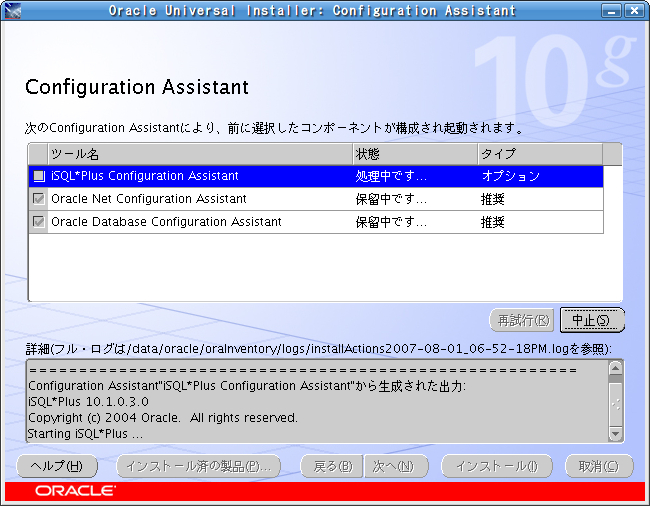The width and height of the screenshot is (650, 506).
Task: Click the 再試行(R) retry button
Action: [522, 320]
